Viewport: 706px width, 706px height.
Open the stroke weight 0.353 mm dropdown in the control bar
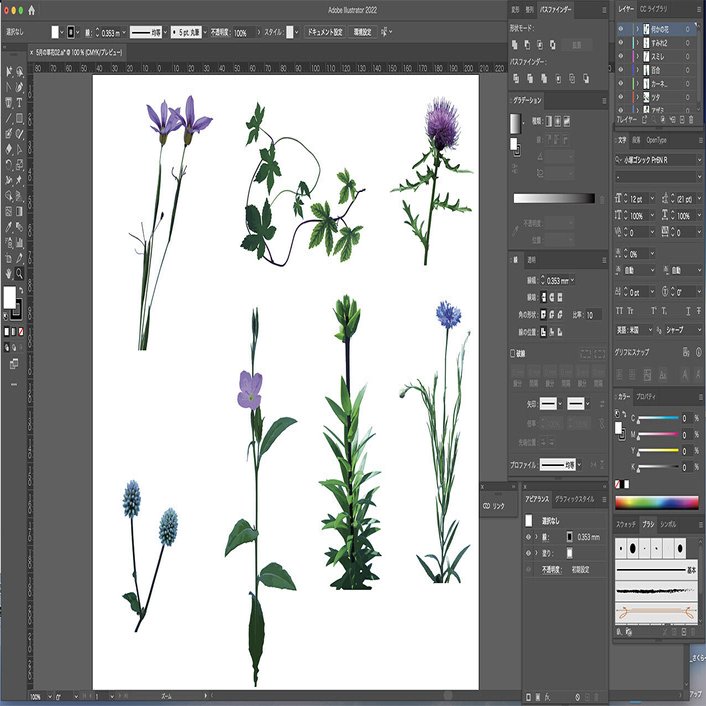coord(124,32)
